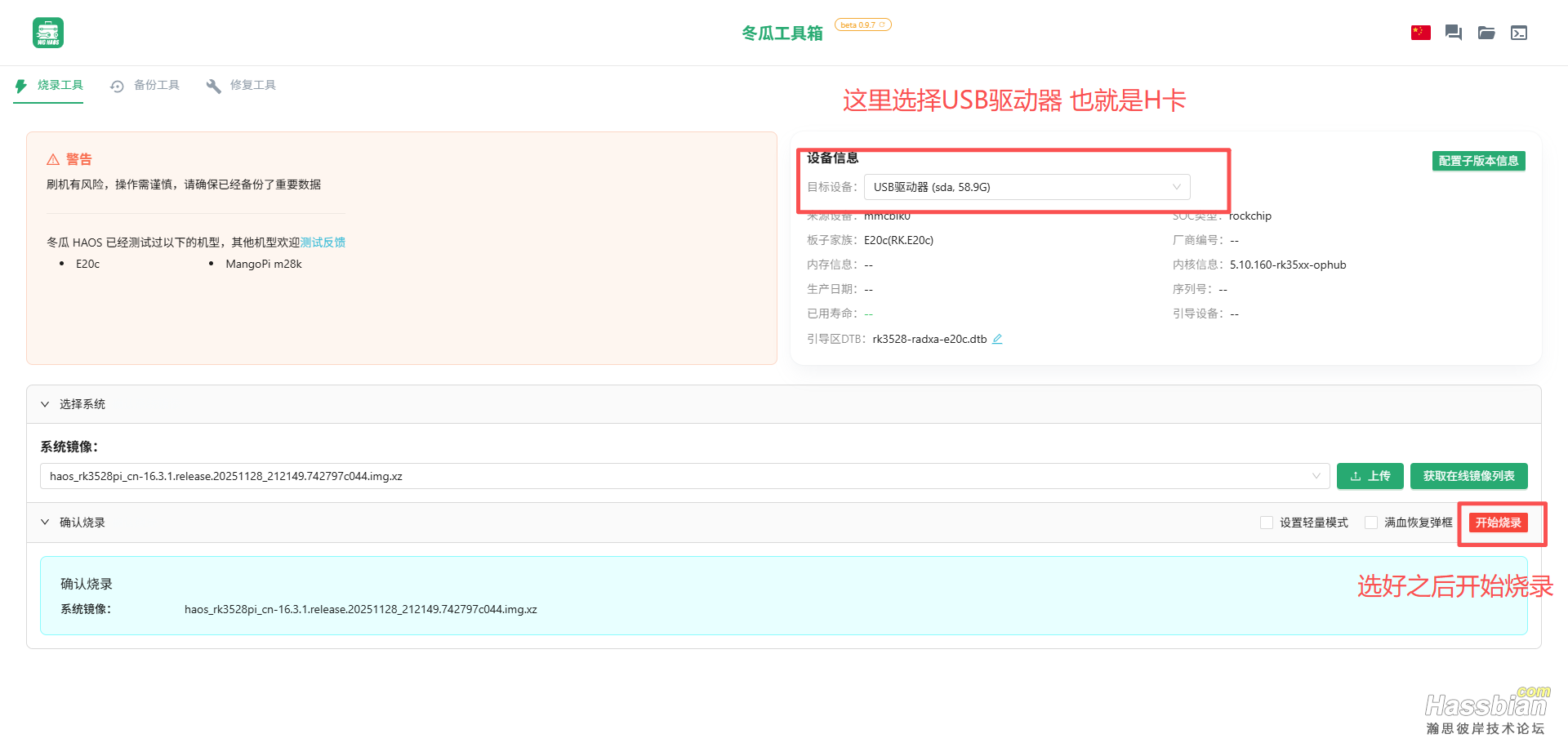Switch to the 备份工具 tab

pos(156,85)
